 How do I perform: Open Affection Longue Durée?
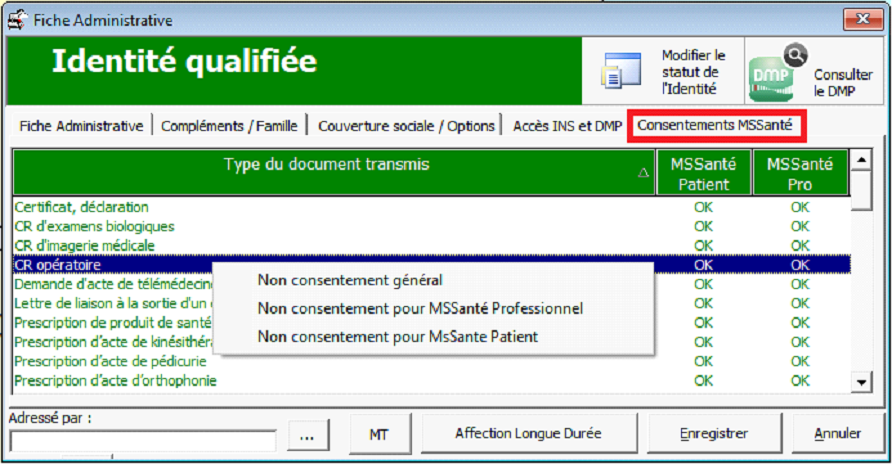coord(529,434)
